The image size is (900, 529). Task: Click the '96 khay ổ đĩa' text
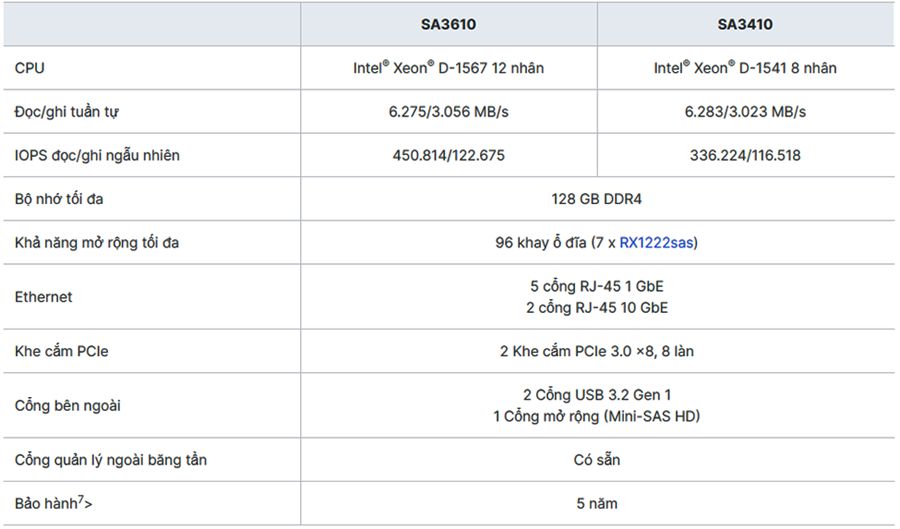tap(541, 243)
